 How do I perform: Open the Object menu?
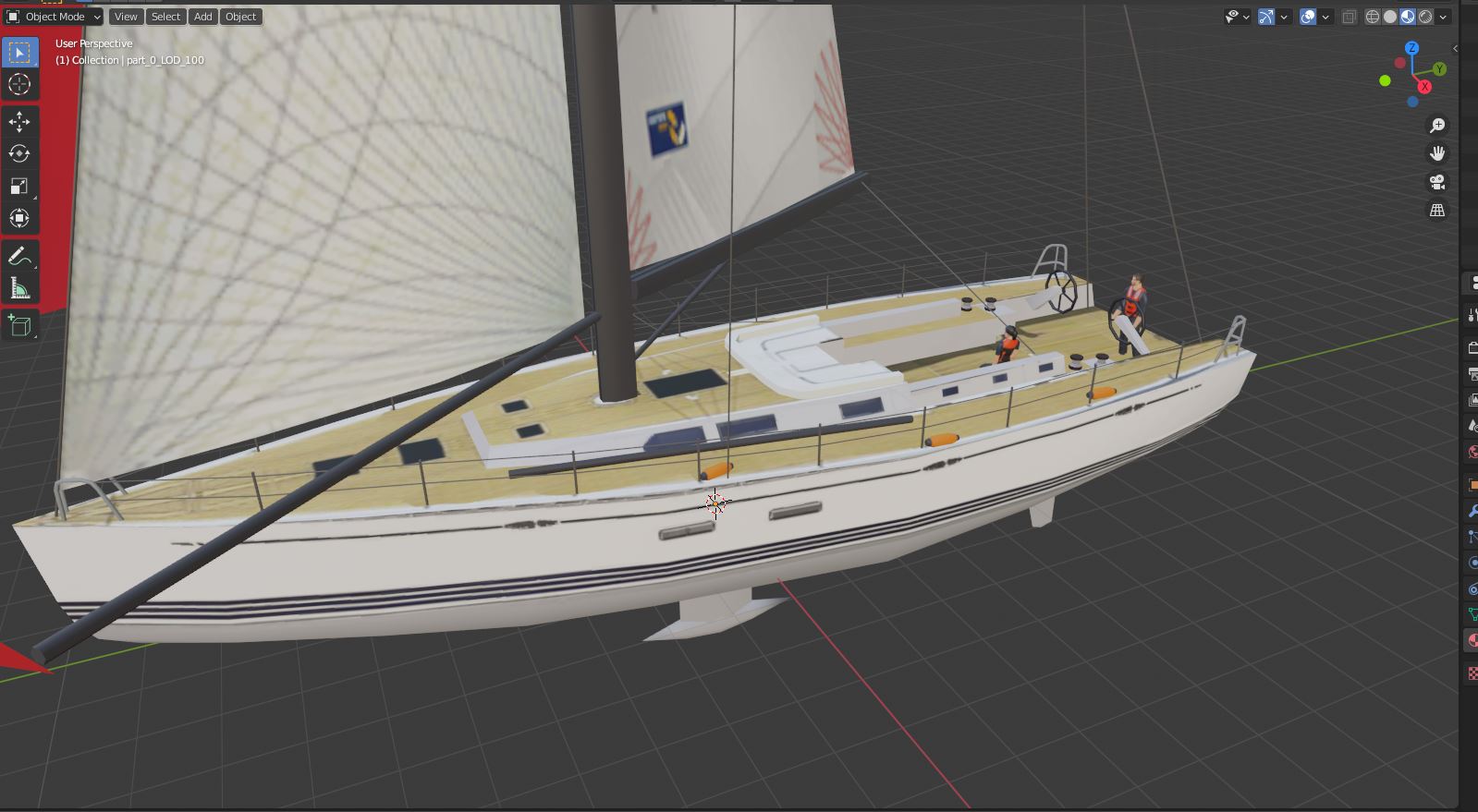pos(240,17)
